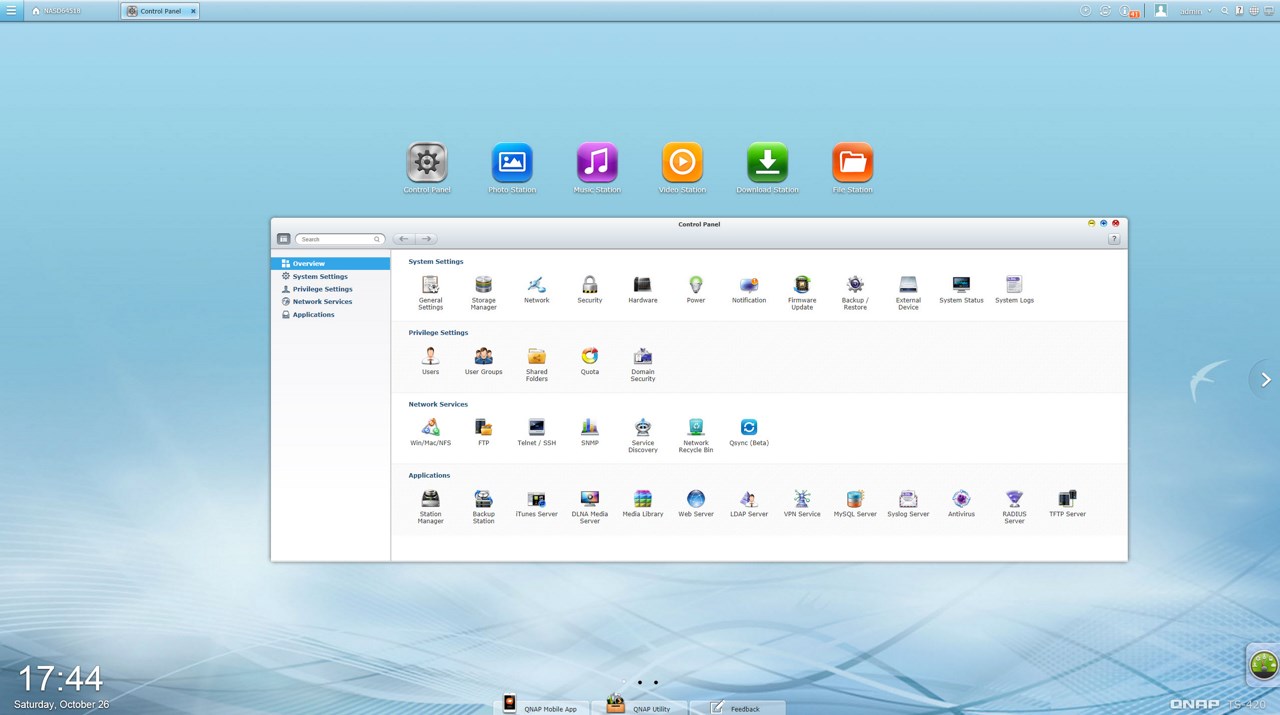Open QNAP Utility link
Screen dimensions: 1280x715
coord(640,706)
